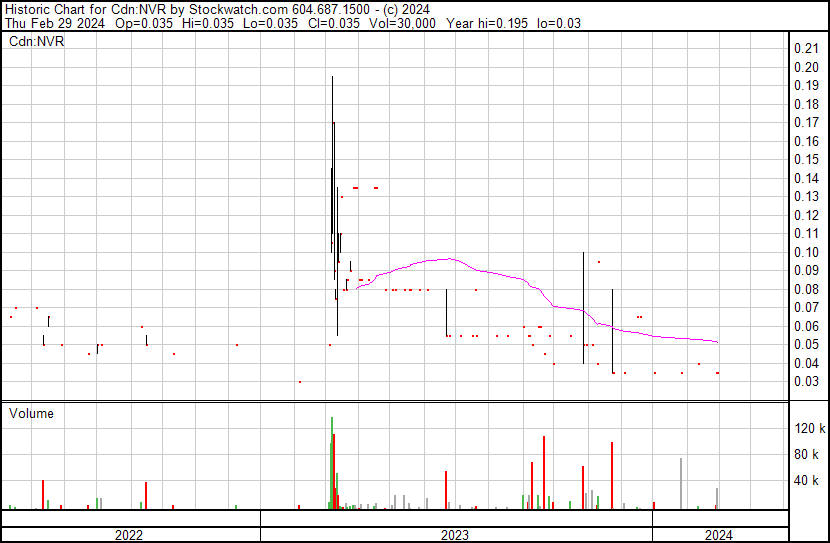Click the peak of the magenta moving average line
The height and width of the screenshot is (543, 830).
click(x=449, y=259)
